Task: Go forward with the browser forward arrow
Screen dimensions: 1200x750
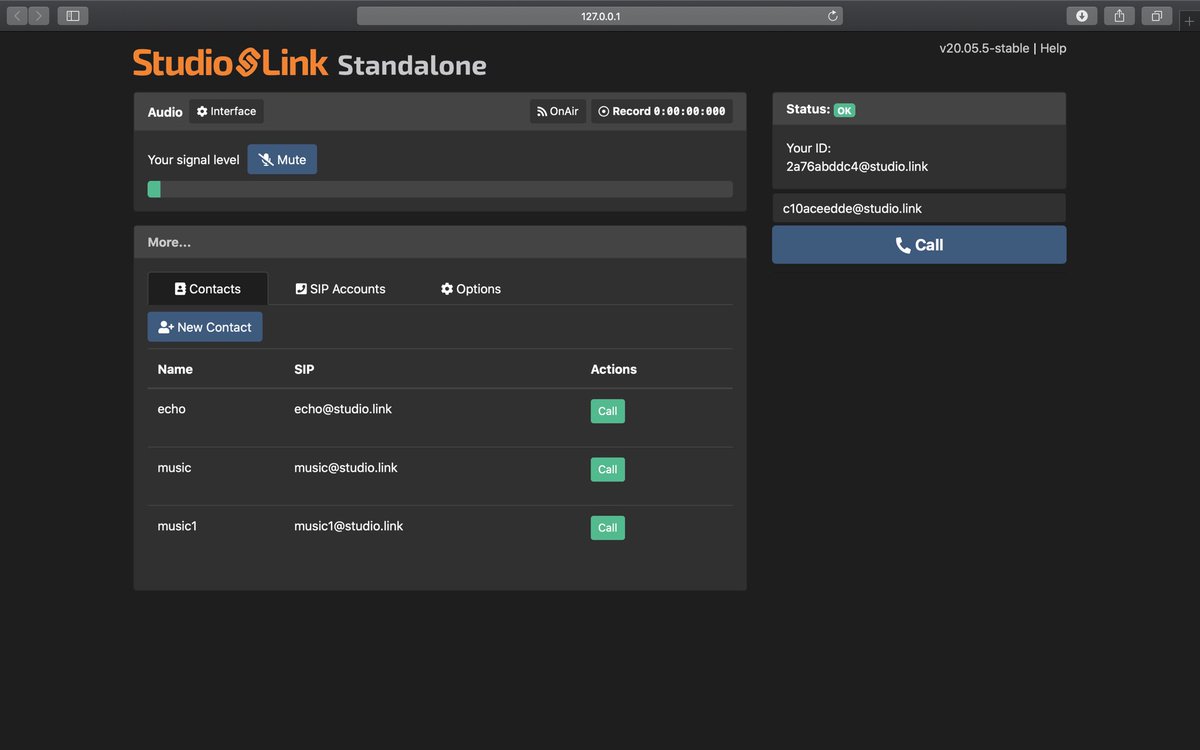Action: (x=39, y=16)
